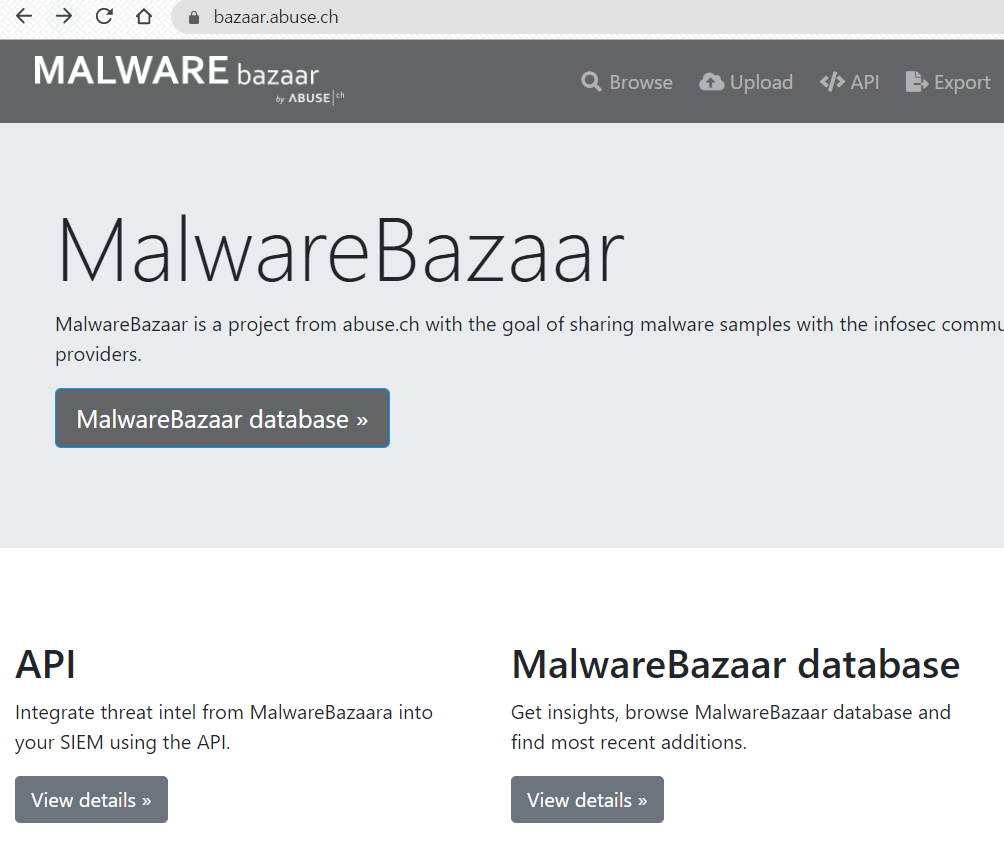Viewport: 1004px width, 841px height.
Task: Go back with the browser back arrow
Action: coord(24,17)
